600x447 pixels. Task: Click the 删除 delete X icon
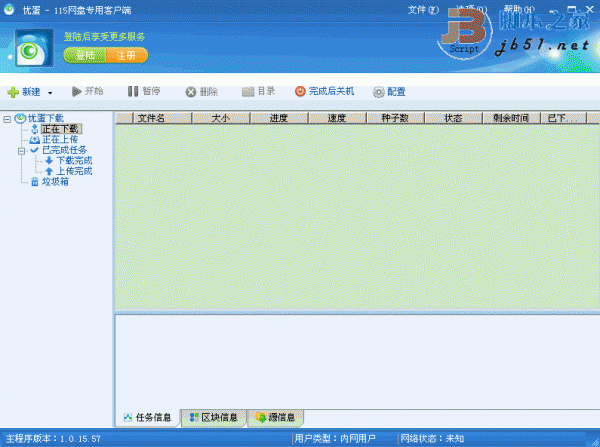tap(191, 92)
